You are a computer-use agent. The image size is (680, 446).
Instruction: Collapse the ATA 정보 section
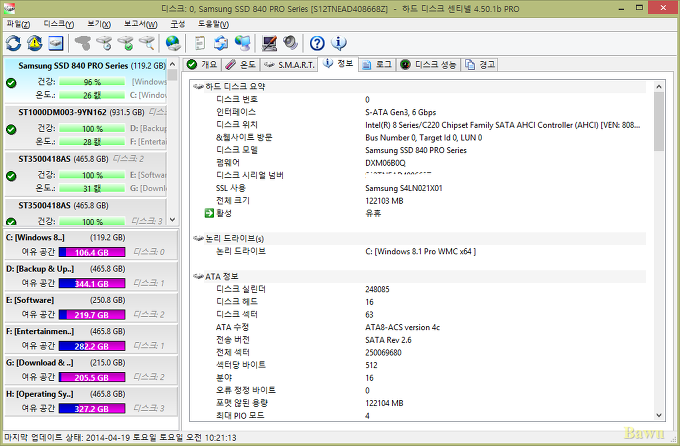(198, 276)
